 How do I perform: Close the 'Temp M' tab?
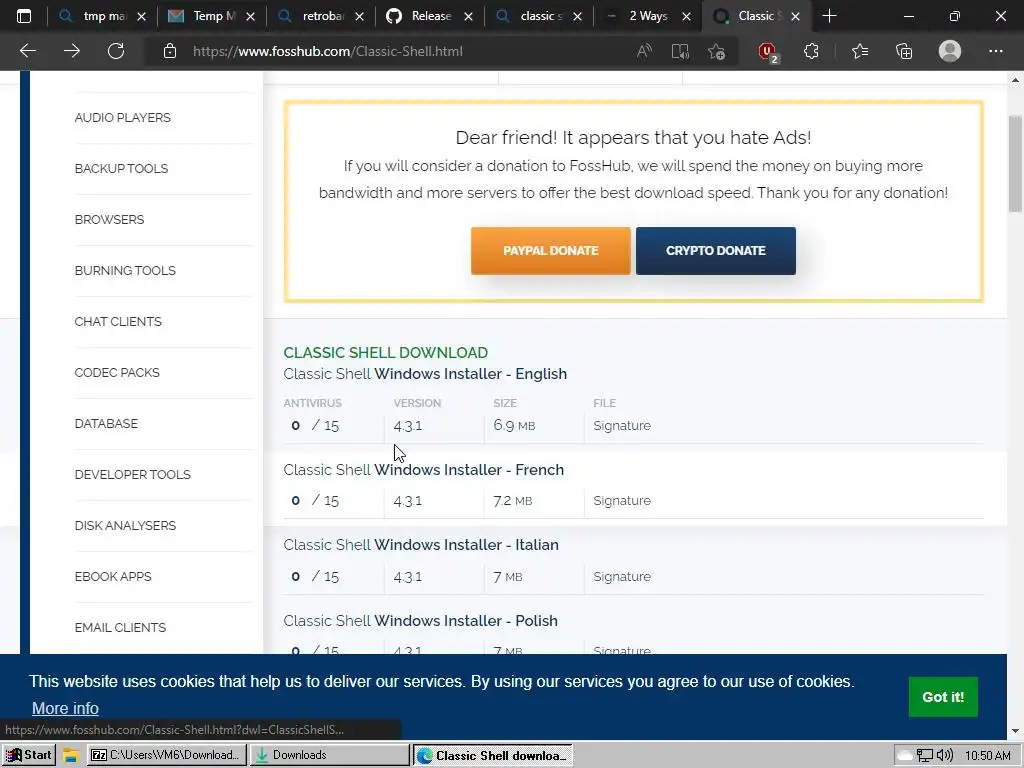pyautogui.click(x=250, y=17)
